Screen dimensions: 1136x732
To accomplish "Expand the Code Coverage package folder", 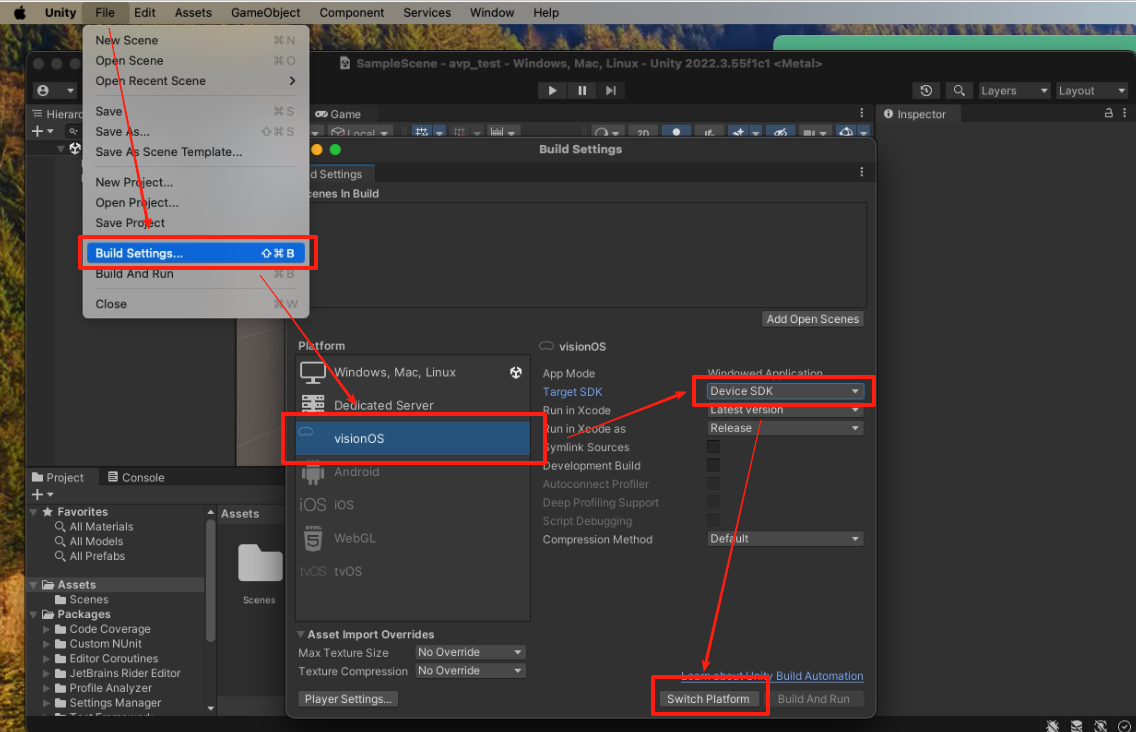I will 46,629.
